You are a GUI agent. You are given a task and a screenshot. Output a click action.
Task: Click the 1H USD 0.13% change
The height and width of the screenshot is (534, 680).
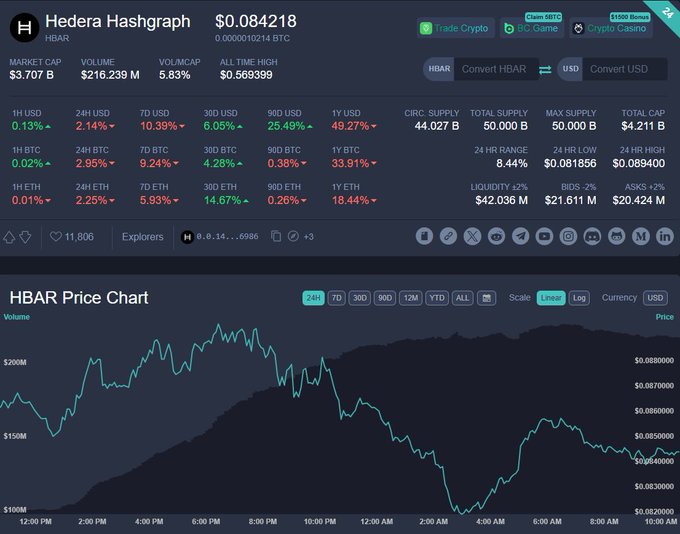[31, 126]
